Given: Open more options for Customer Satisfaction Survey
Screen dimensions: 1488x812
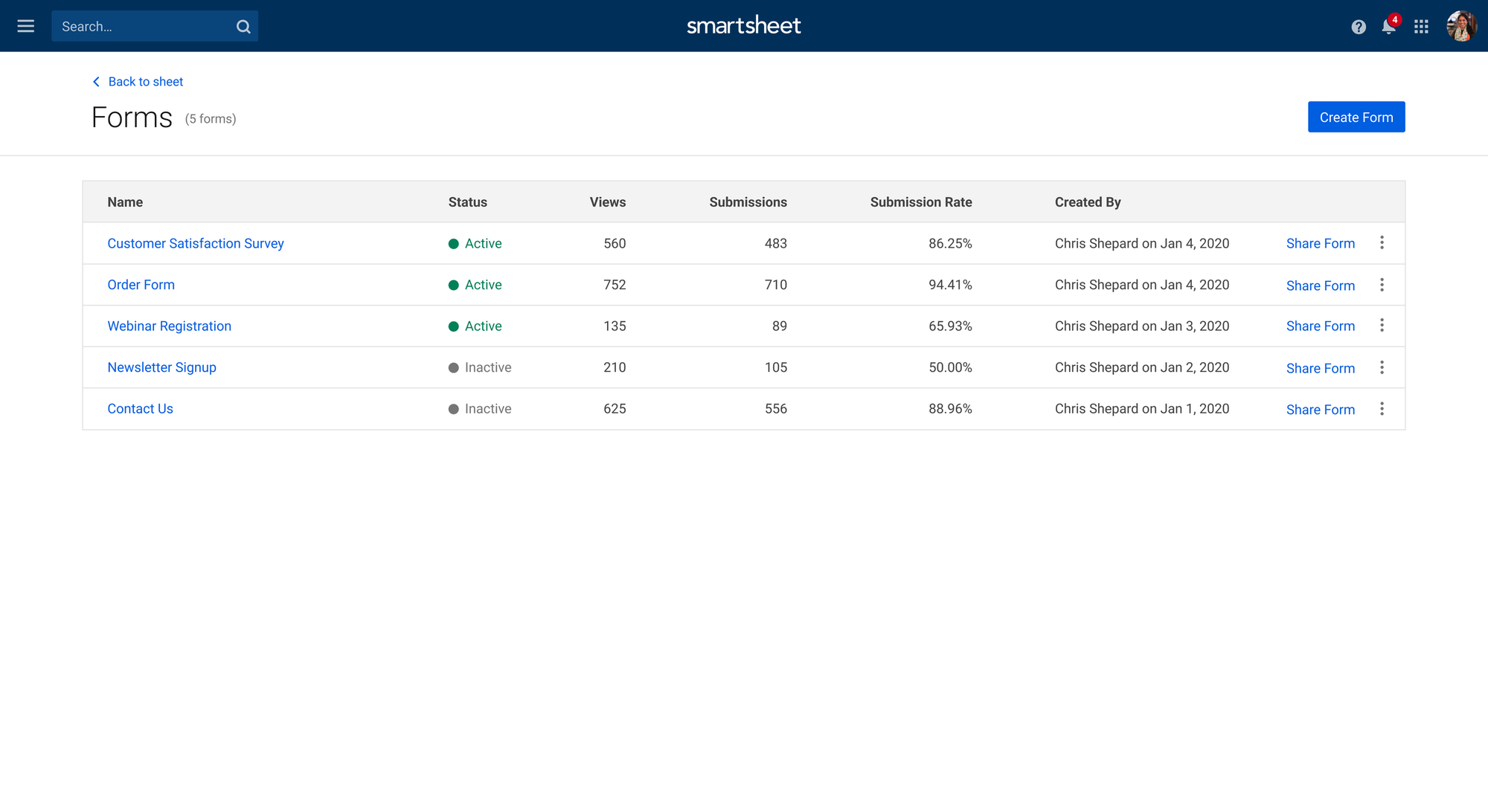Looking at the screenshot, I should [1382, 242].
